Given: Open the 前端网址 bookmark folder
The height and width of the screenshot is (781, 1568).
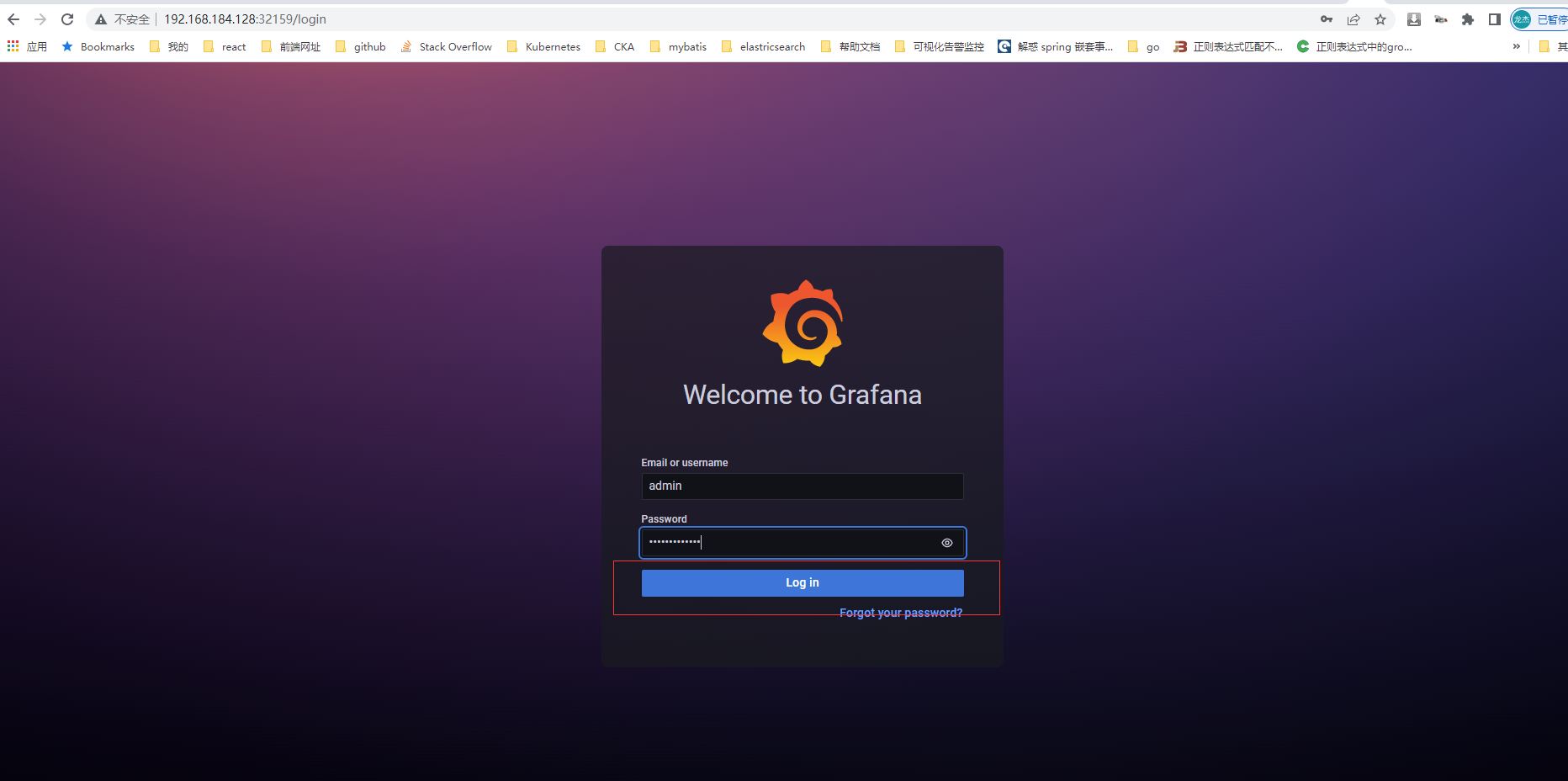Looking at the screenshot, I should (x=291, y=46).
